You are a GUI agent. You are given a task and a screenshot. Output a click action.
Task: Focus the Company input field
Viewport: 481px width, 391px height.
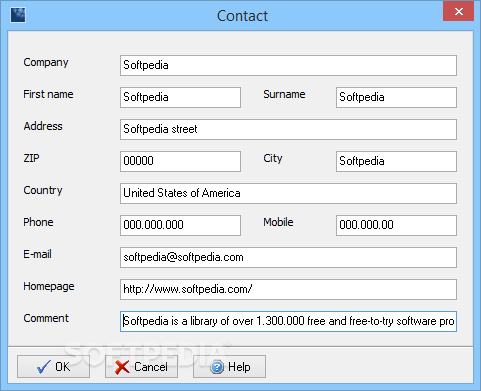click(288, 65)
